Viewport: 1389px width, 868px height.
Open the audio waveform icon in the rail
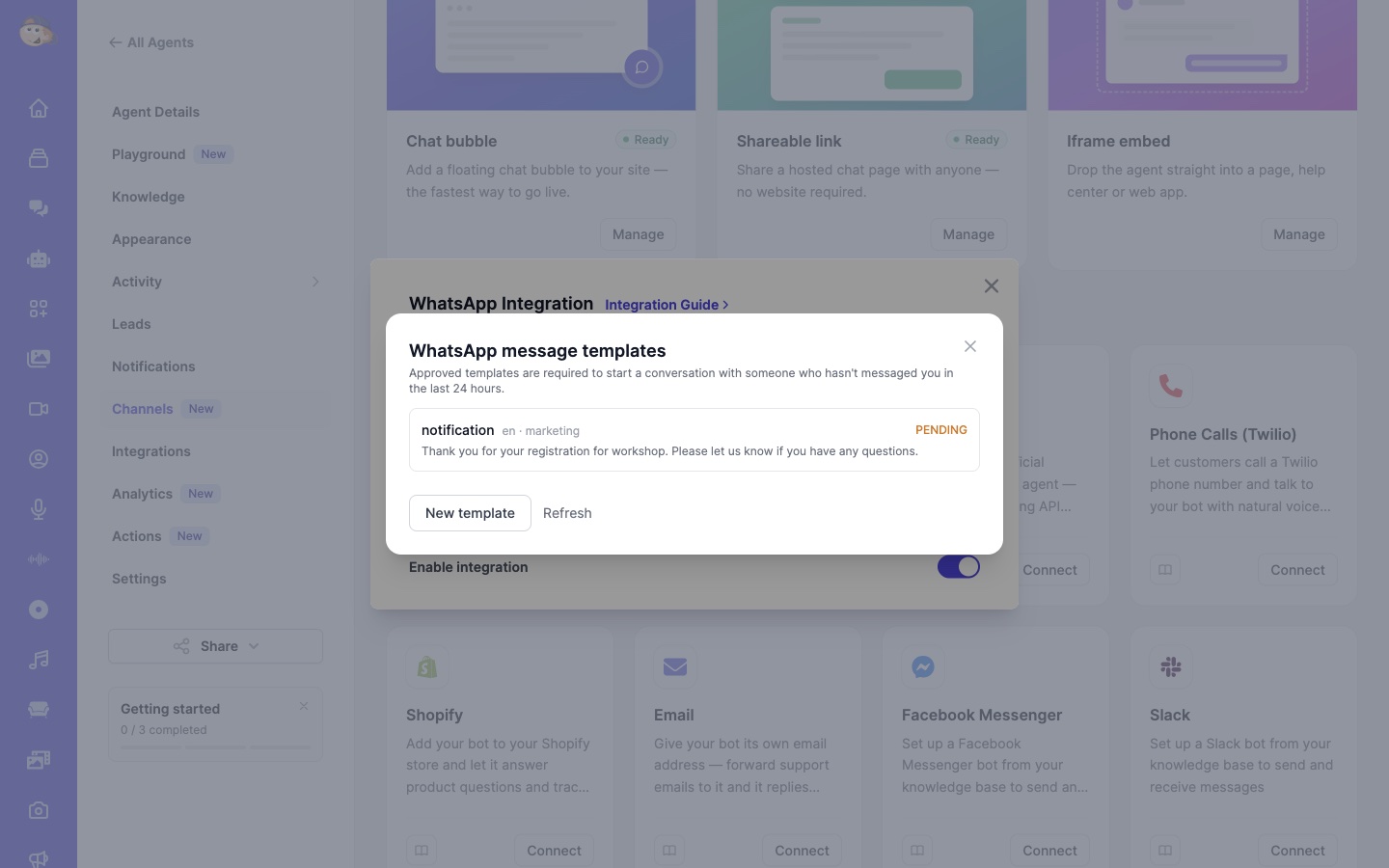coord(39,559)
